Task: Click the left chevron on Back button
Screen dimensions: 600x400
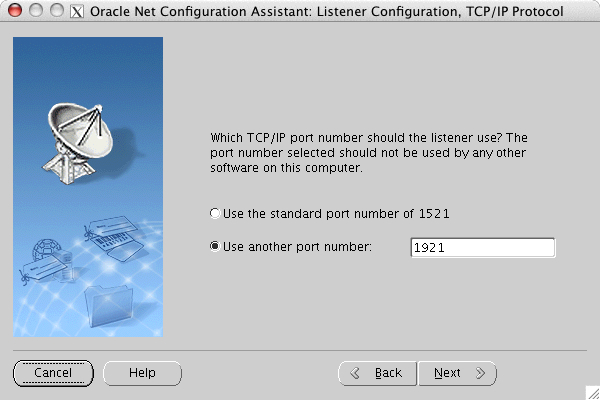Action: [355, 373]
